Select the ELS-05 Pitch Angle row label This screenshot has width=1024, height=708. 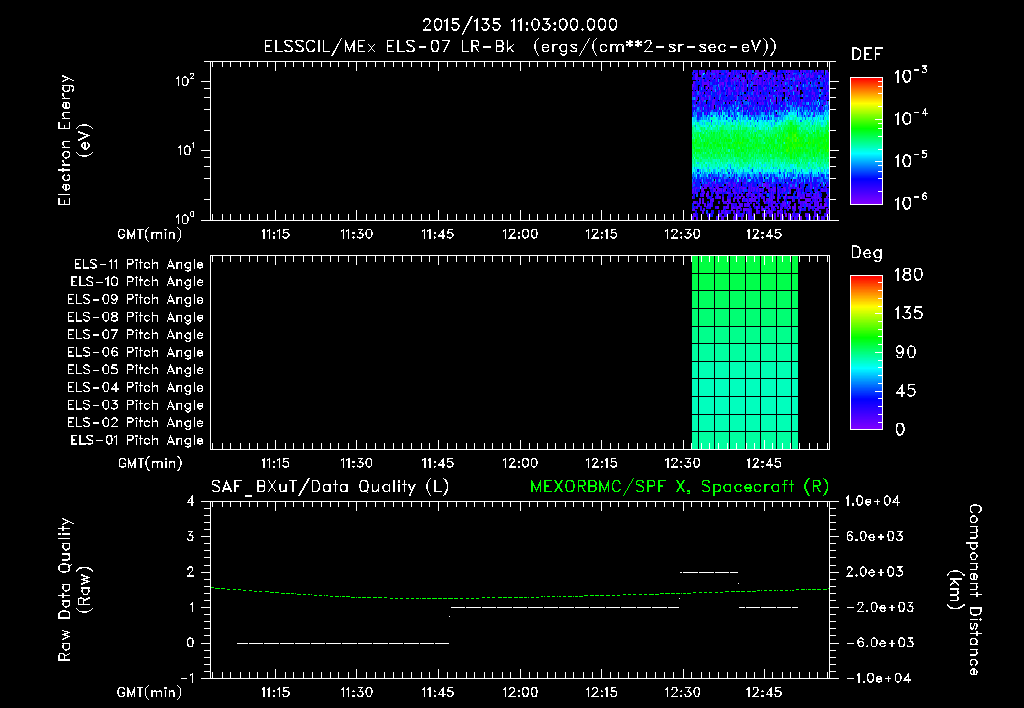click(135, 370)
